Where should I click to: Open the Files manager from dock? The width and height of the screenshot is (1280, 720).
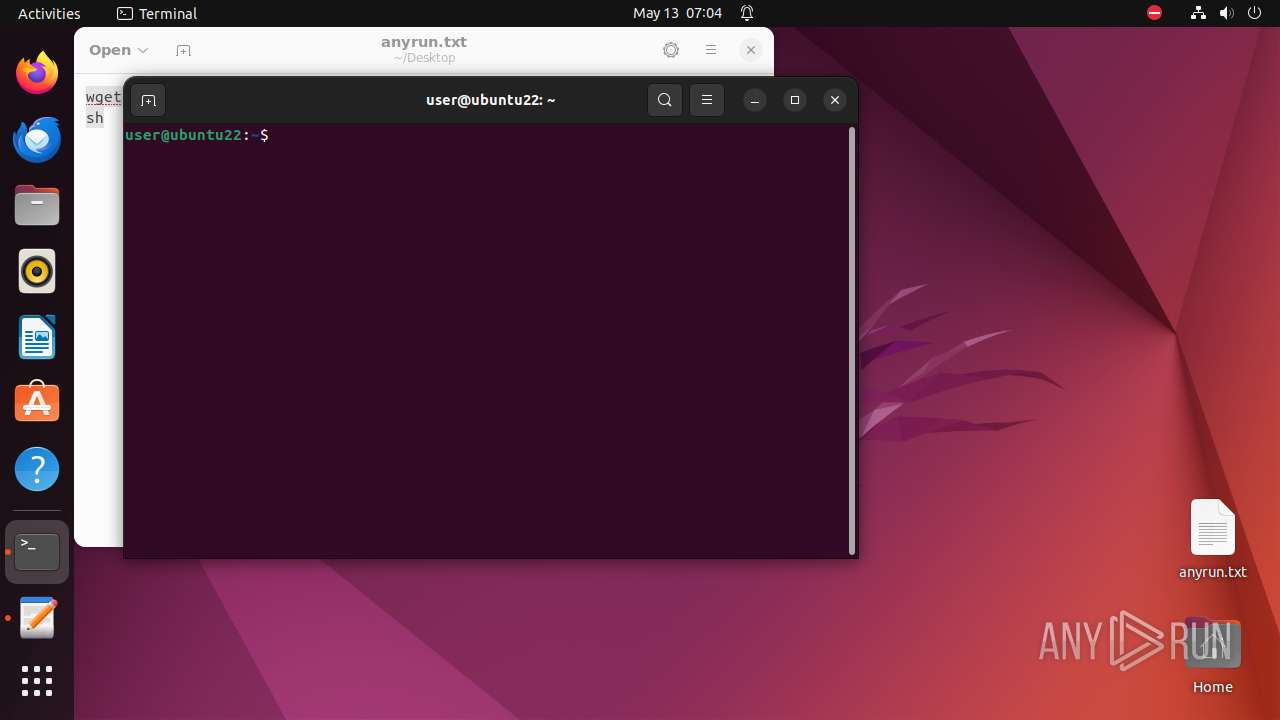(37, 205)
